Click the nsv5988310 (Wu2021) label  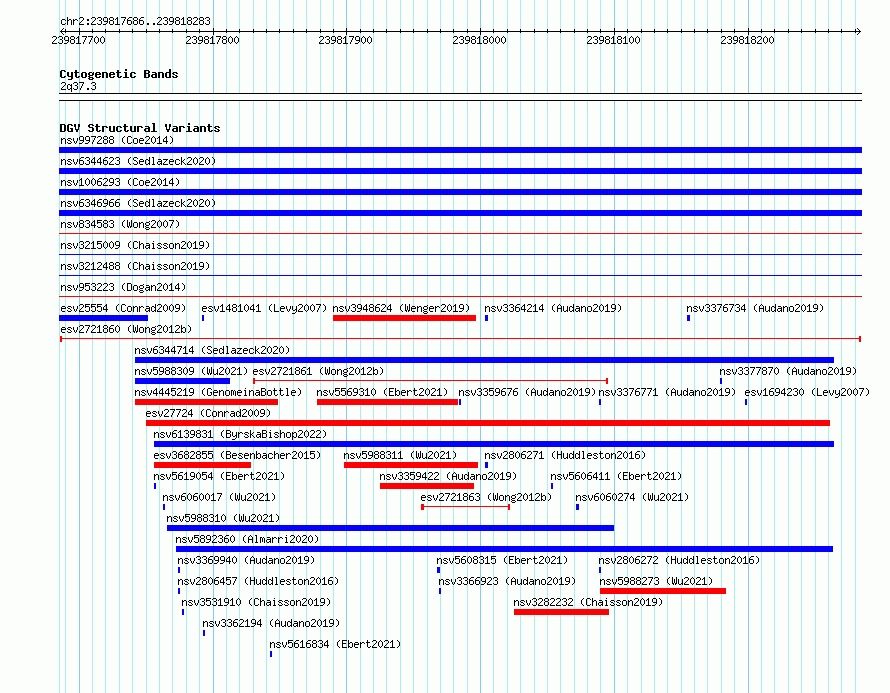(223, 518)
